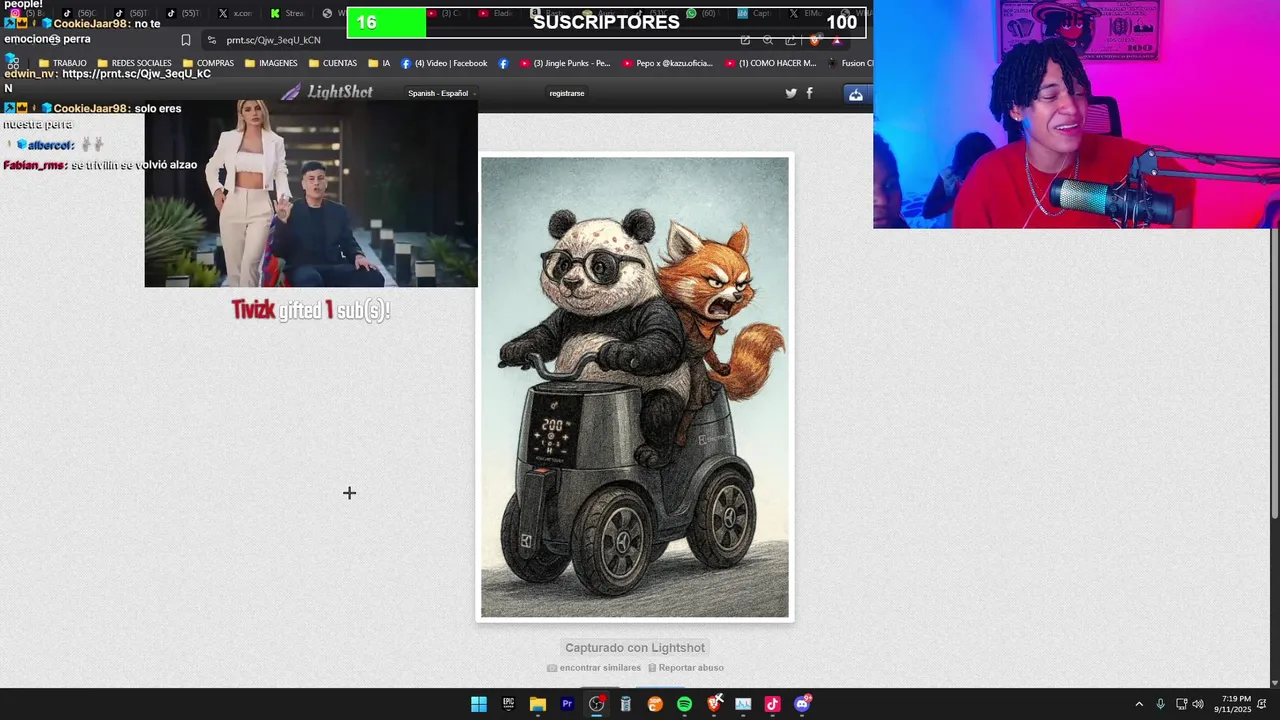Click the bookmark icon beside the address bar

point(186,40)
